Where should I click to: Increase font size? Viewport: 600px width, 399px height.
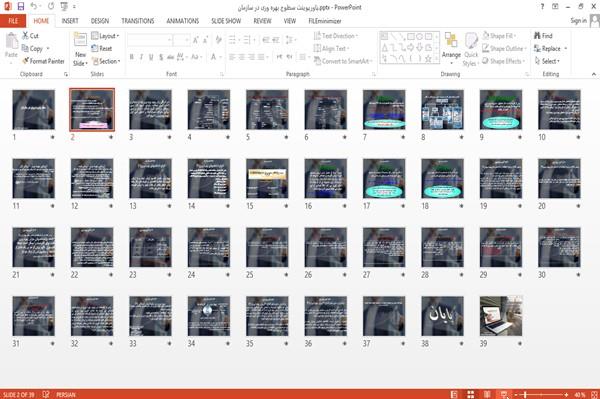[x=196, y=40]
